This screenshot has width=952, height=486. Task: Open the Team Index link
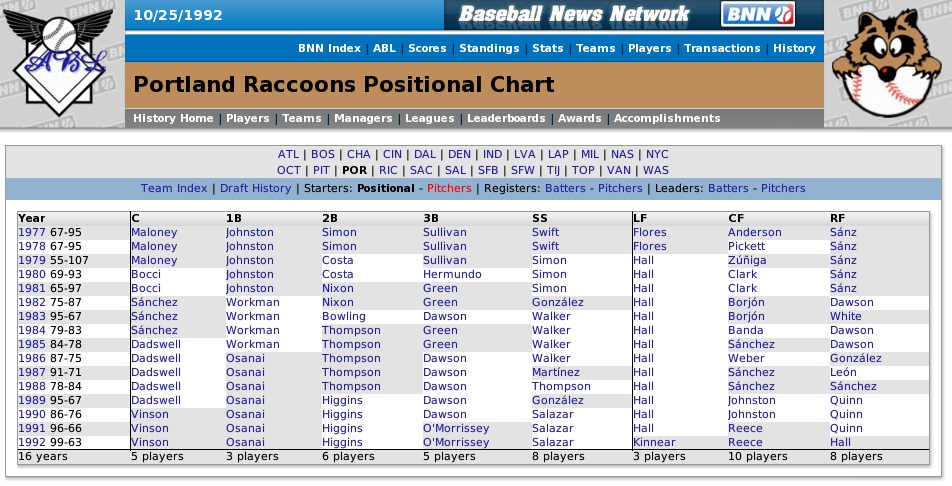(174, 188)
